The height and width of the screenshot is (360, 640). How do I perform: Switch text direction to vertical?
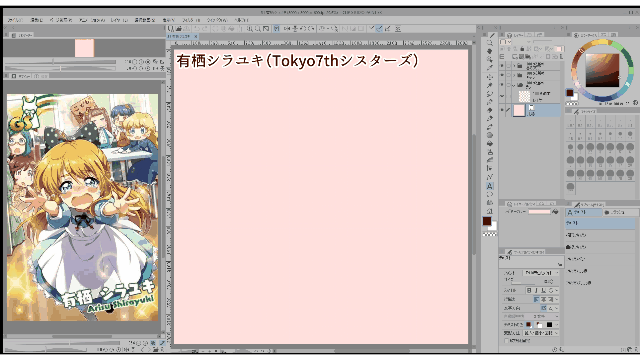coord(551,308)
